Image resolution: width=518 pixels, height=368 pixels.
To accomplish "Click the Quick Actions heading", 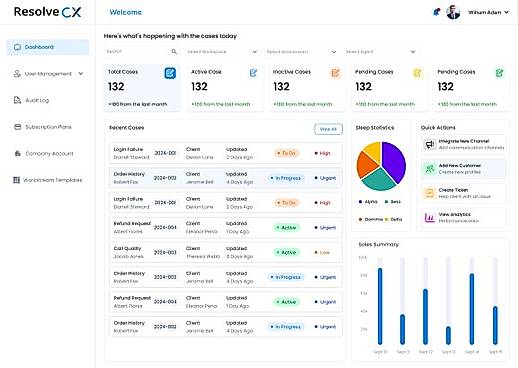I will tap(438, 128).
